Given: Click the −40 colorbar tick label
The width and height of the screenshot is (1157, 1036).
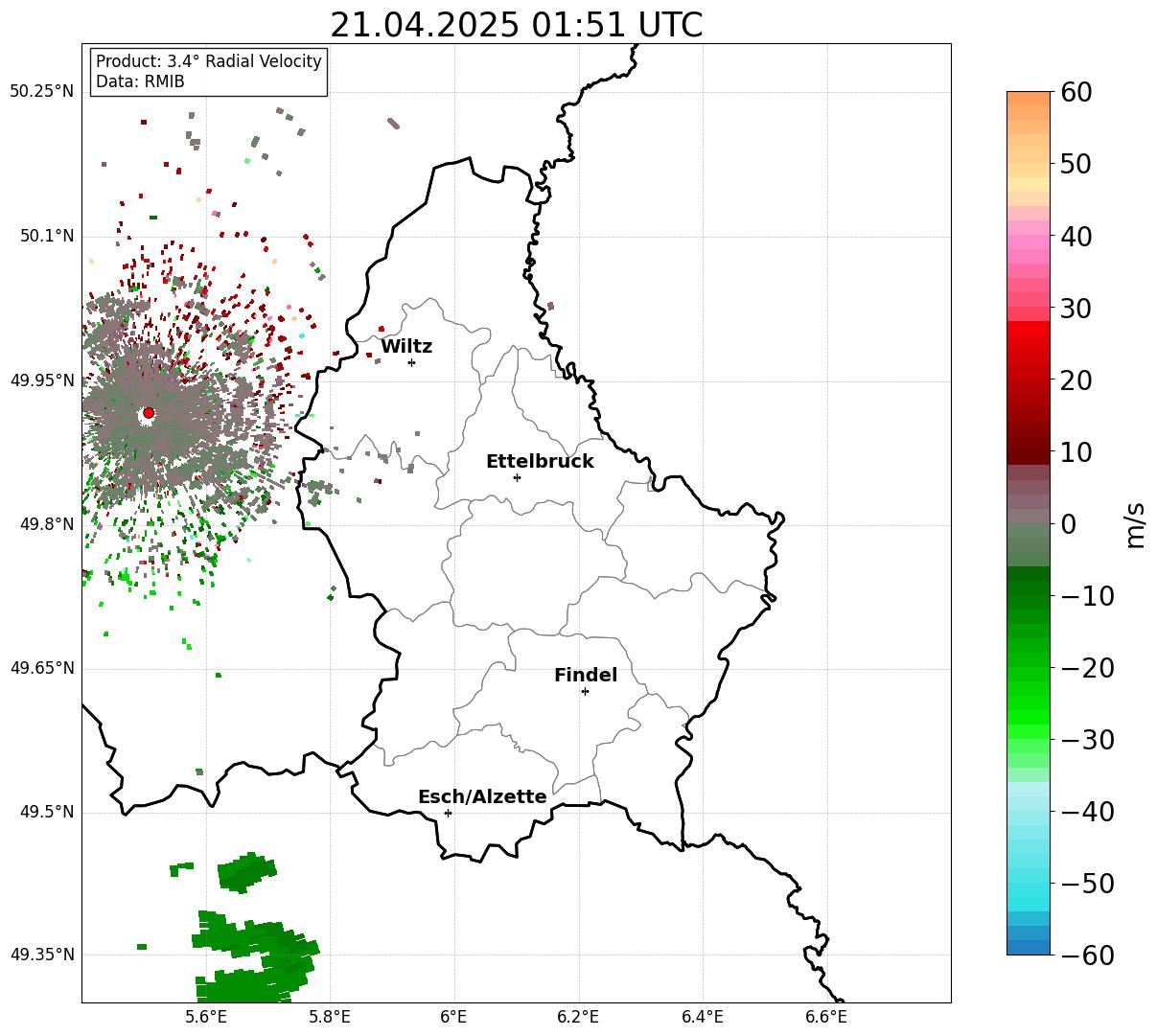Looking at the screenshot, I should (1087, 812).
